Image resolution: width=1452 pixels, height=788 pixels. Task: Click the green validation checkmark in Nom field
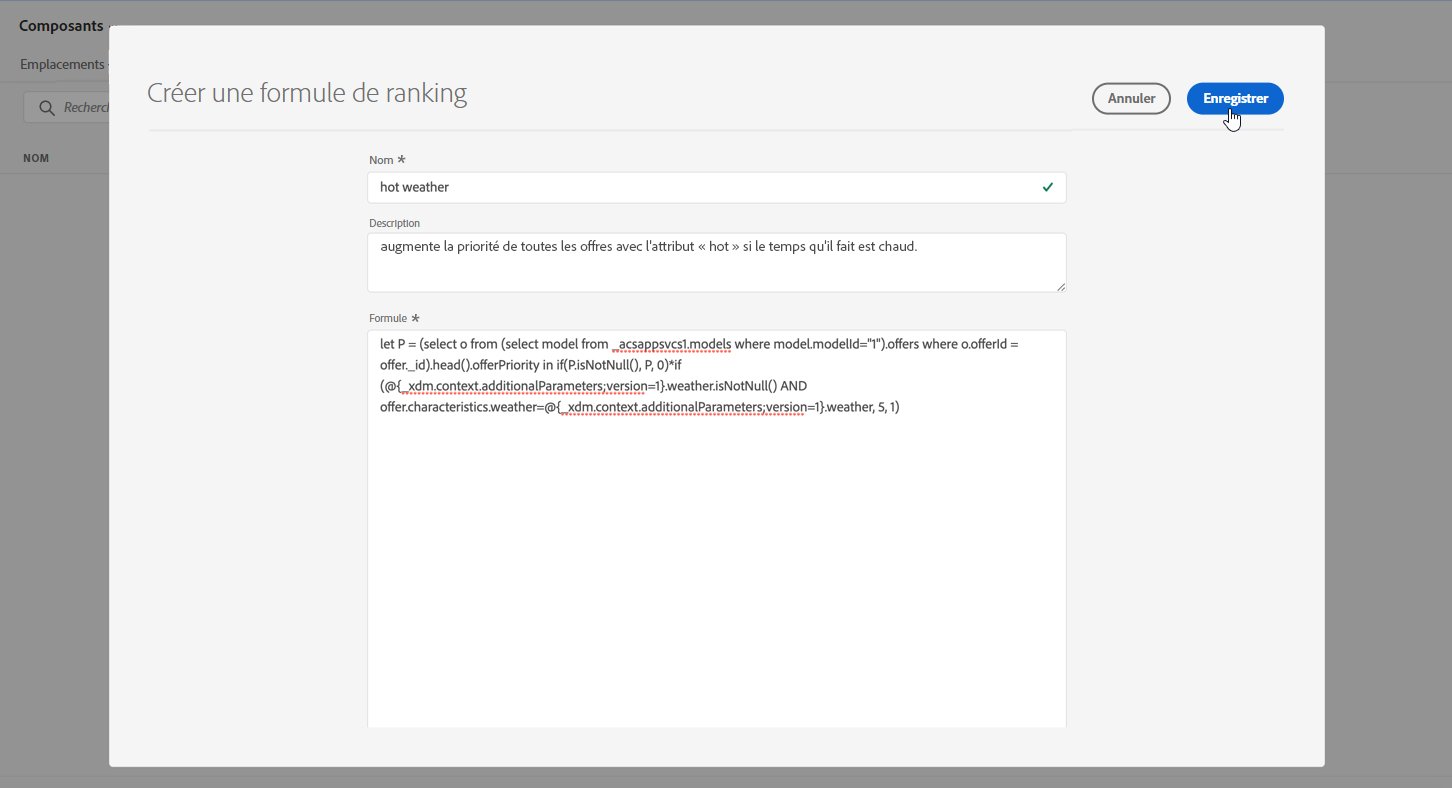pyautogui.click(x=1047, y=187)
